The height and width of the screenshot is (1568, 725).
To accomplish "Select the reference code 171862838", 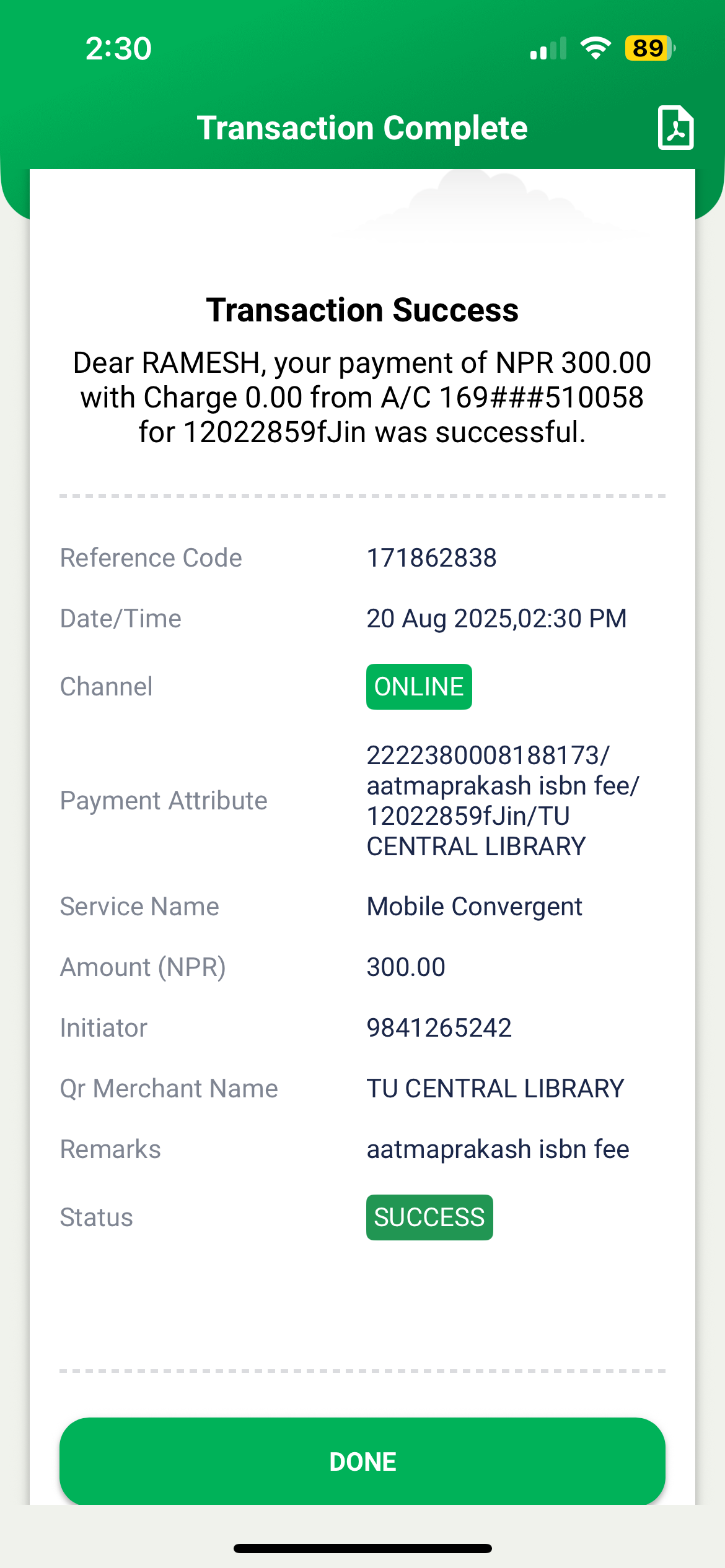I will (431, 558).
